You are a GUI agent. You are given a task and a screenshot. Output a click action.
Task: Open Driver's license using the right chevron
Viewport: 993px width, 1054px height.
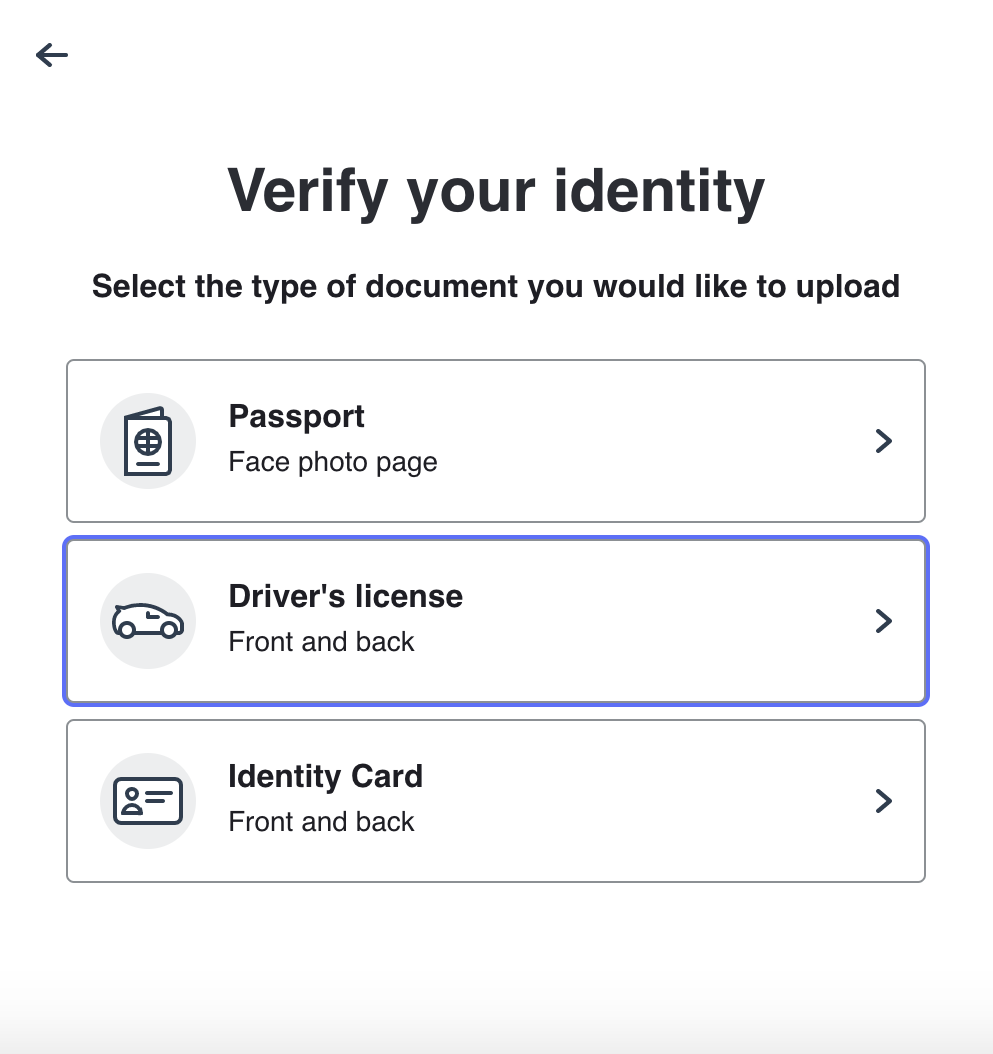click(x=883, y=621)
